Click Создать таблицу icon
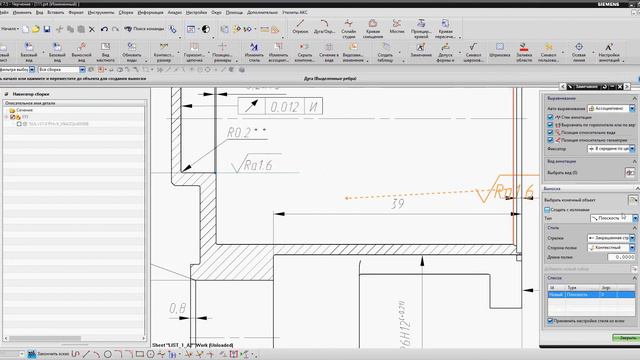640x360 pixels. 385,52
